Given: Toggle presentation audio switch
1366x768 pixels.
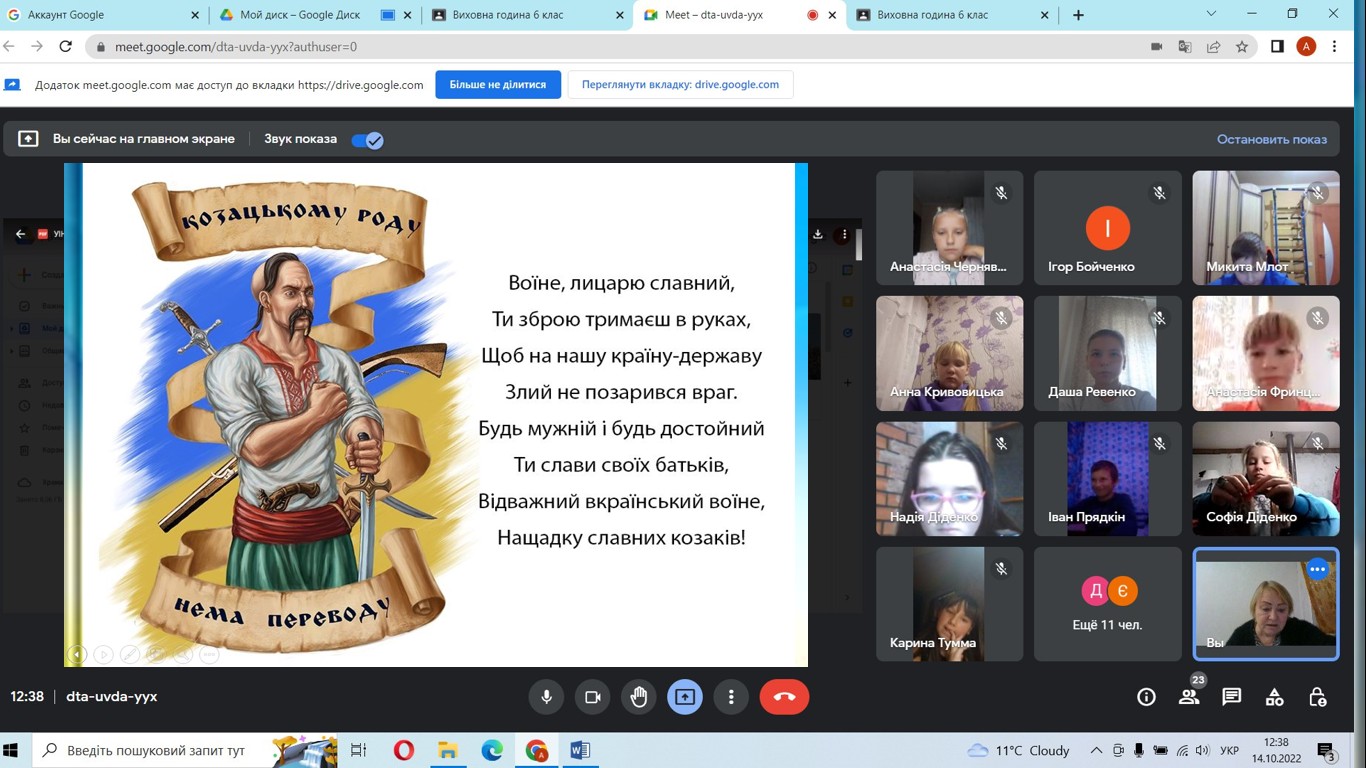Looking at the screenshot, I should [367, 140].
